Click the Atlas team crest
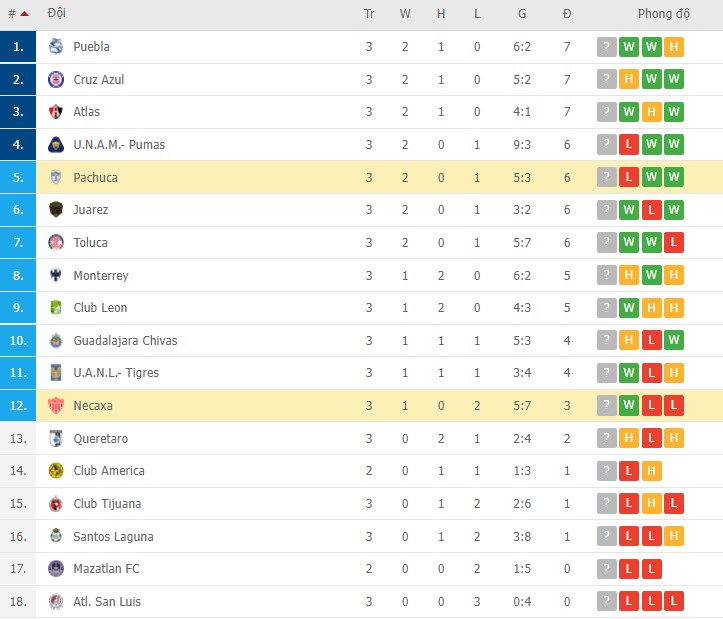The height and width of the screenshot is (619, 723). (x=56, y=112)
